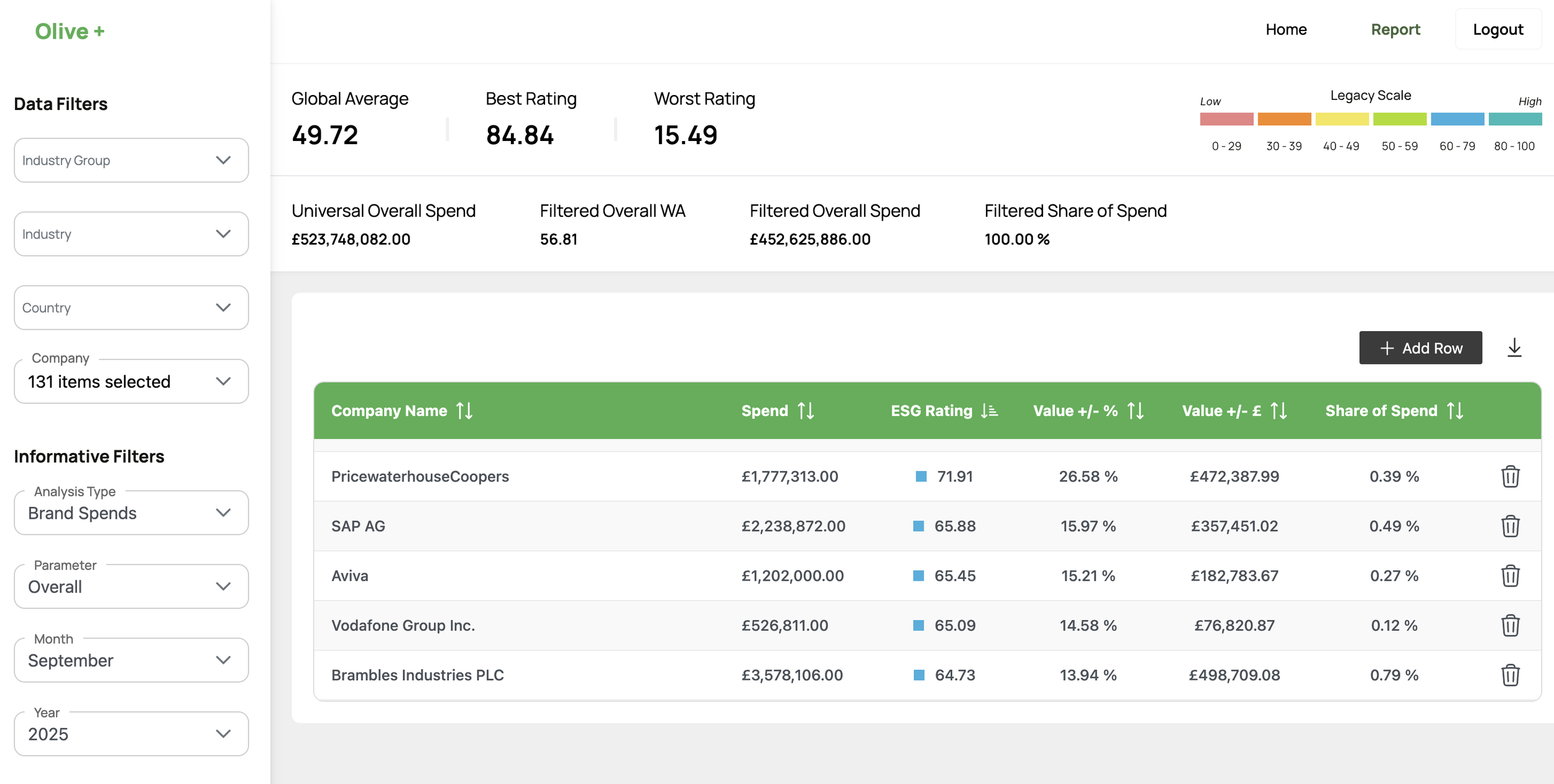
Task: Delete the PricewaterhouseCoopers row
Action: [1510, 476]
